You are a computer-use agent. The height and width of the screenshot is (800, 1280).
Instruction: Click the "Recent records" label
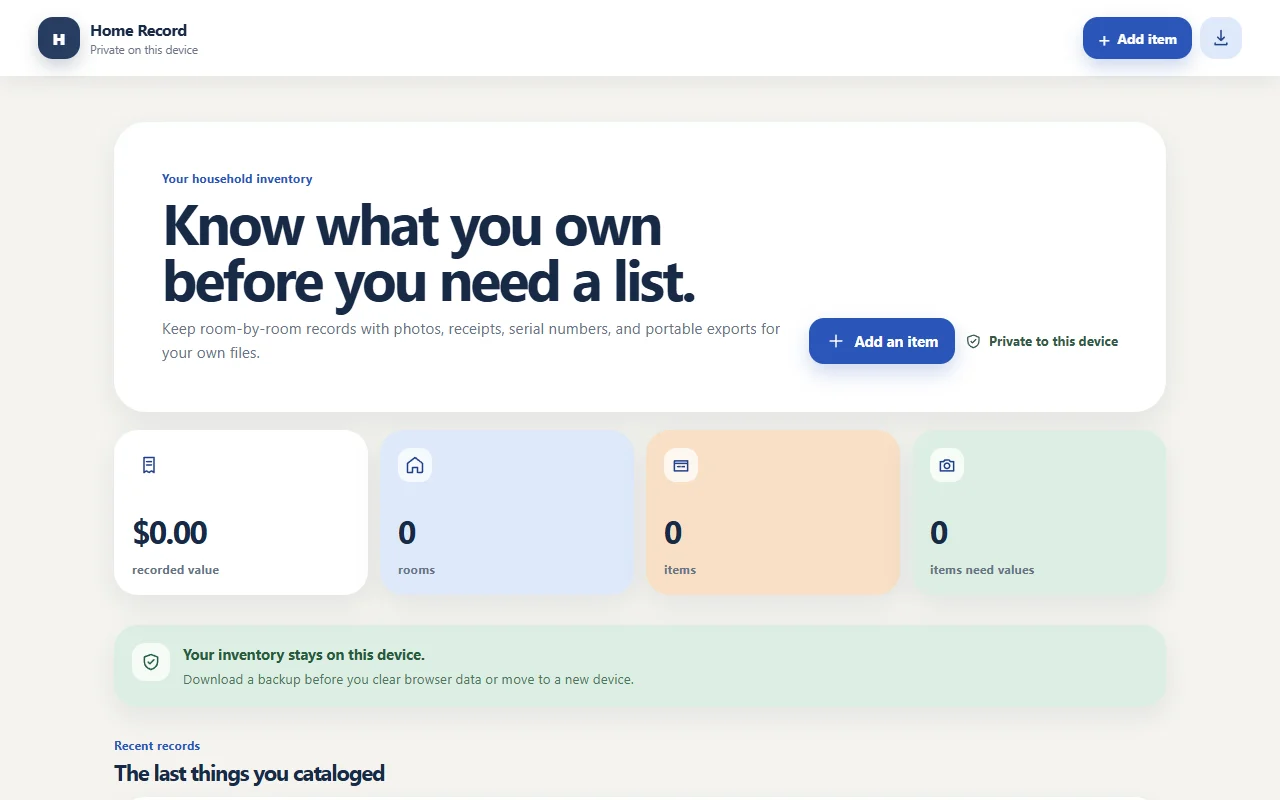click(x=157, y=746)
